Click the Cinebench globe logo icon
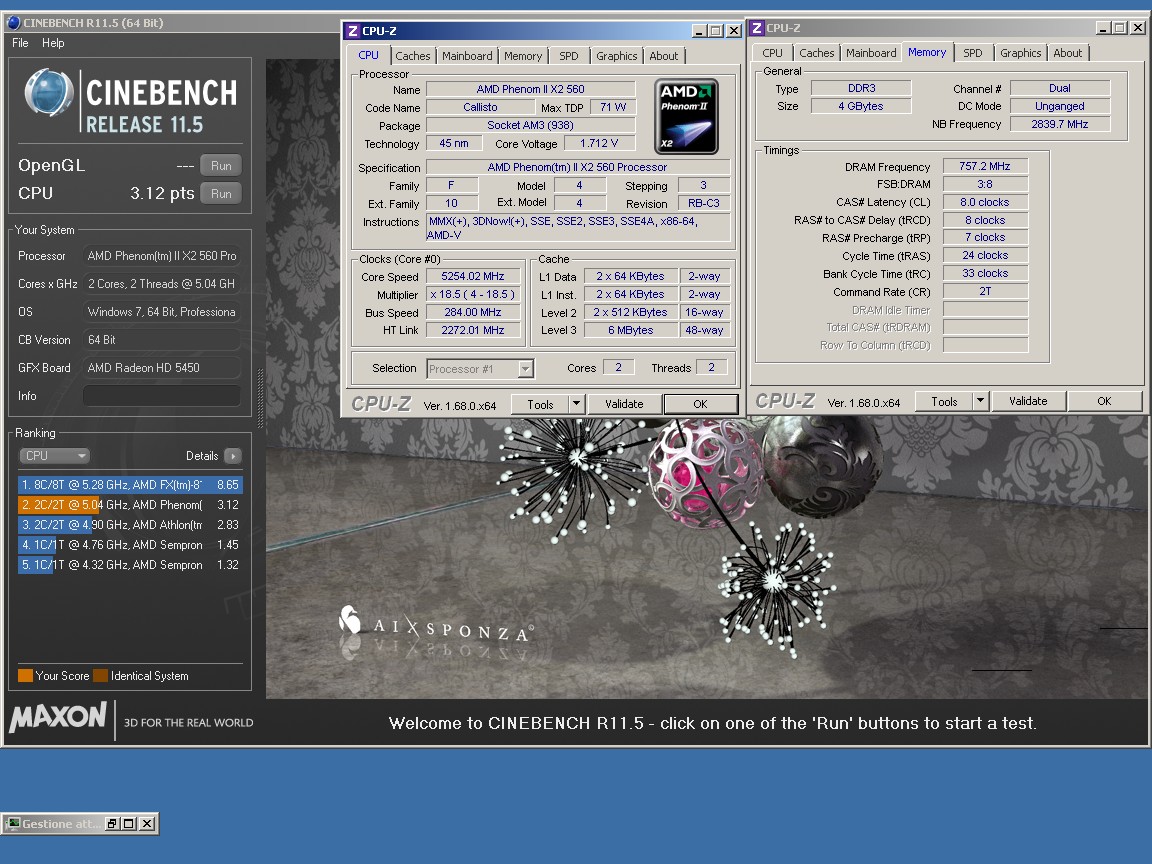 (48, 93)
